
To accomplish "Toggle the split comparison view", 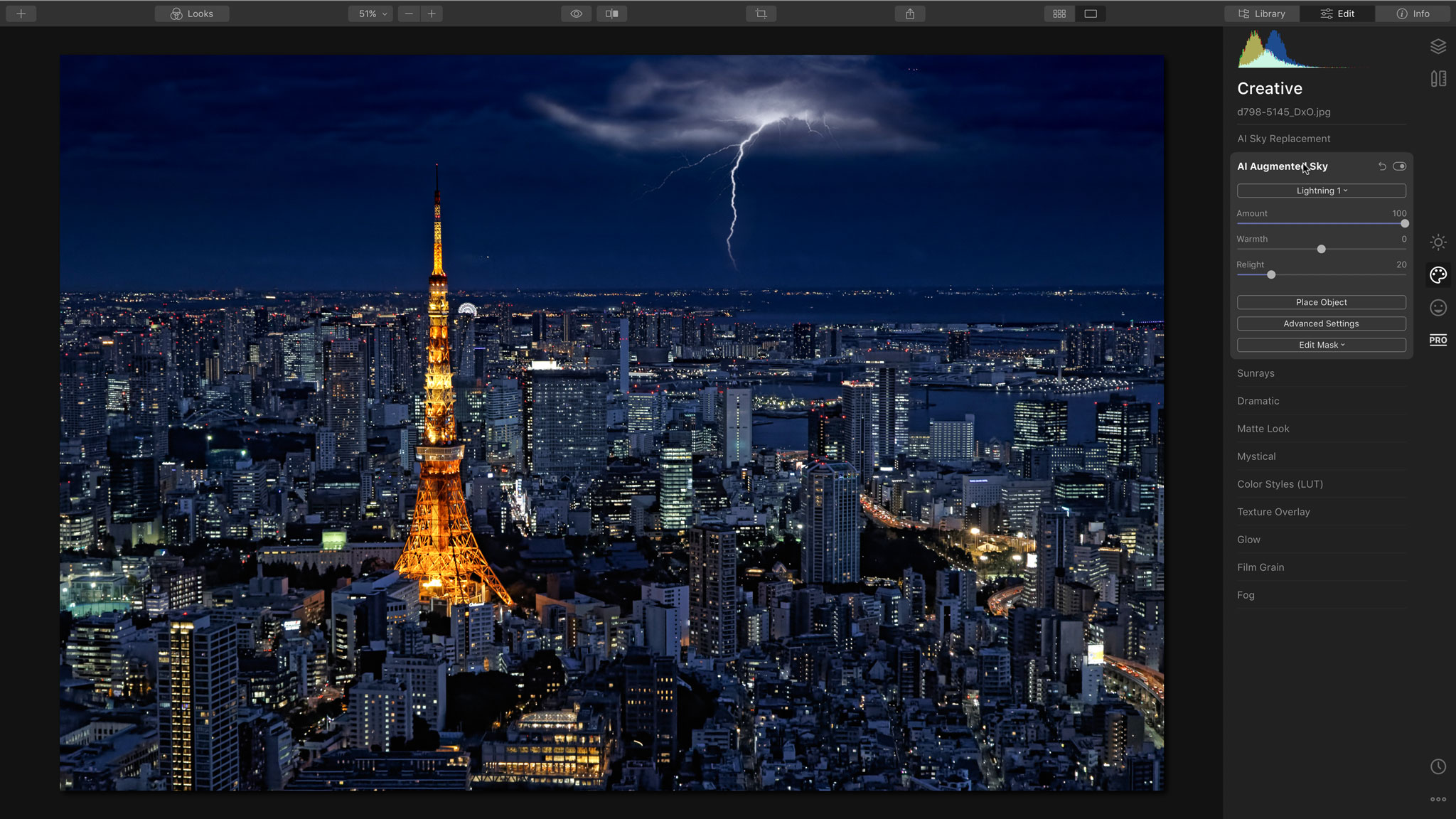I will tap(611, 13).
